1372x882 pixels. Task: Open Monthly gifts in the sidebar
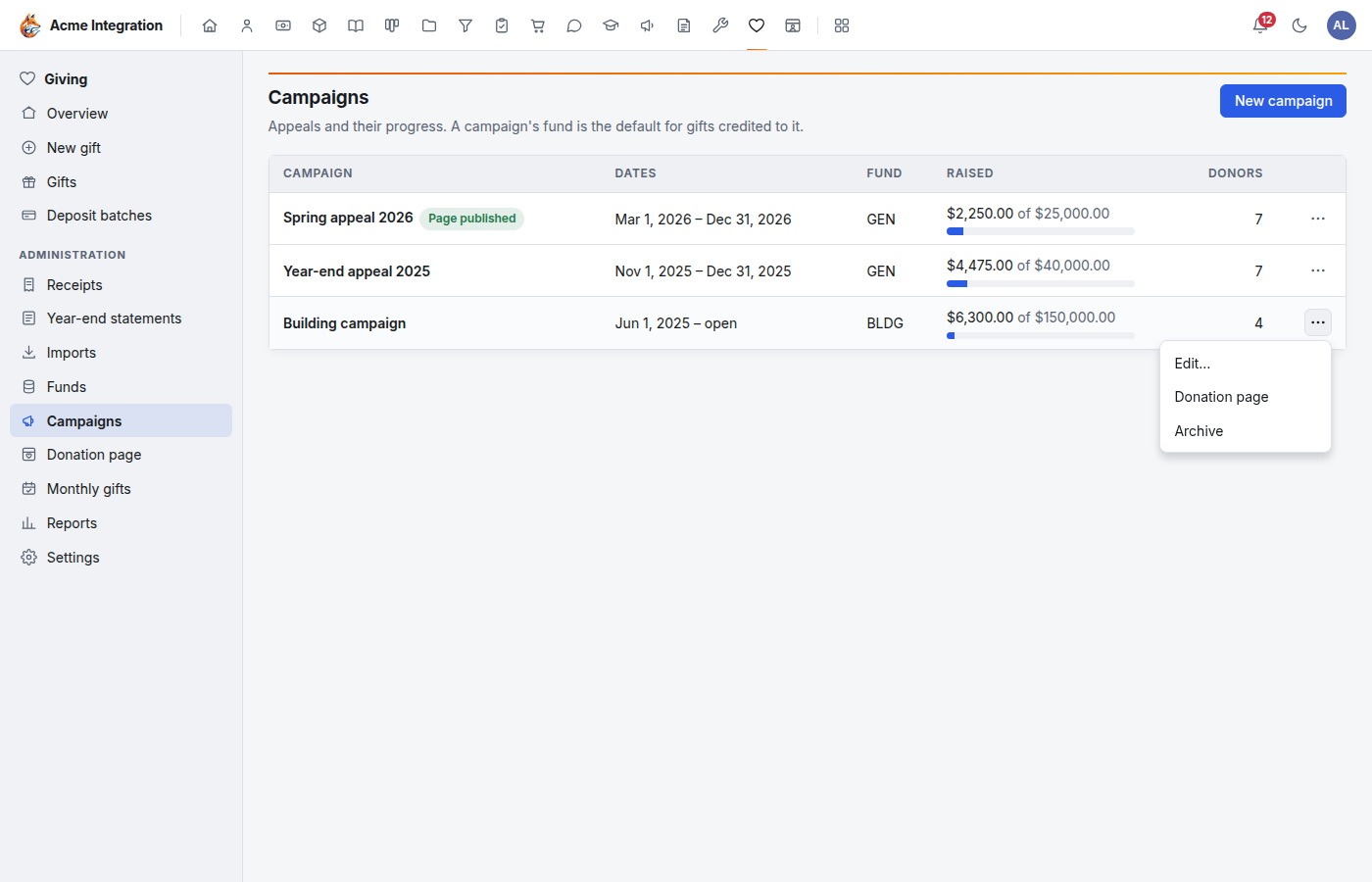coord(122,489)
